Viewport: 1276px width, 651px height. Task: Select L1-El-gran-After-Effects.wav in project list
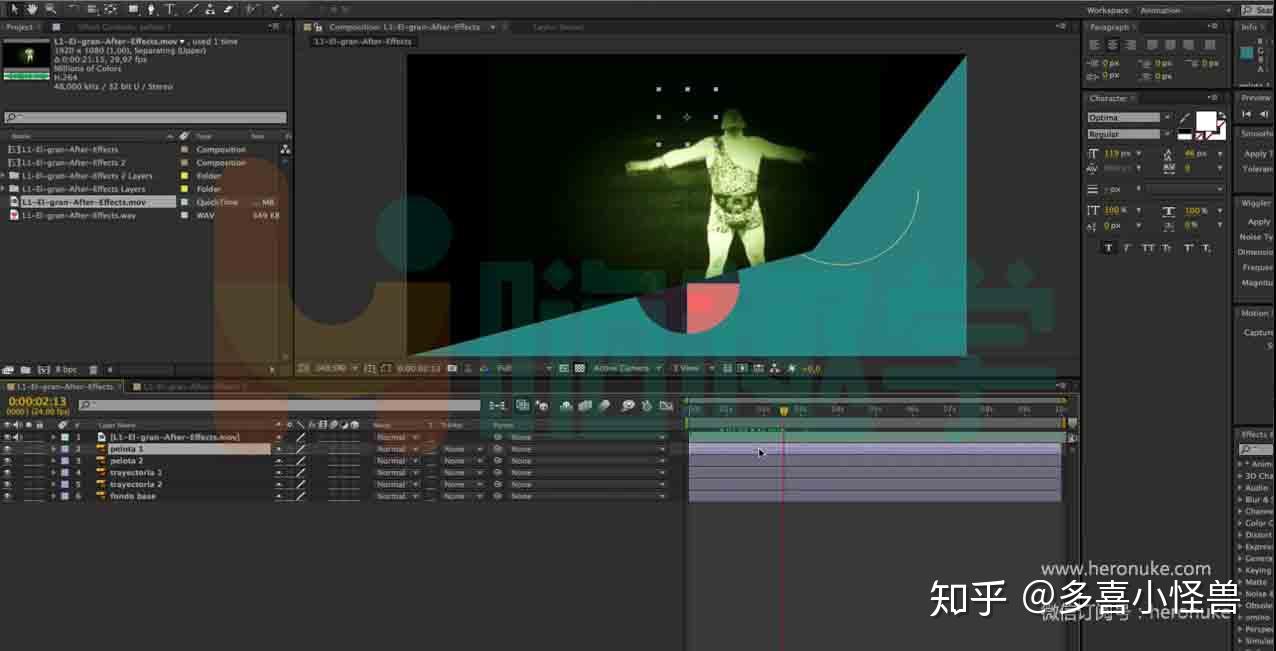tap(78, 215)
